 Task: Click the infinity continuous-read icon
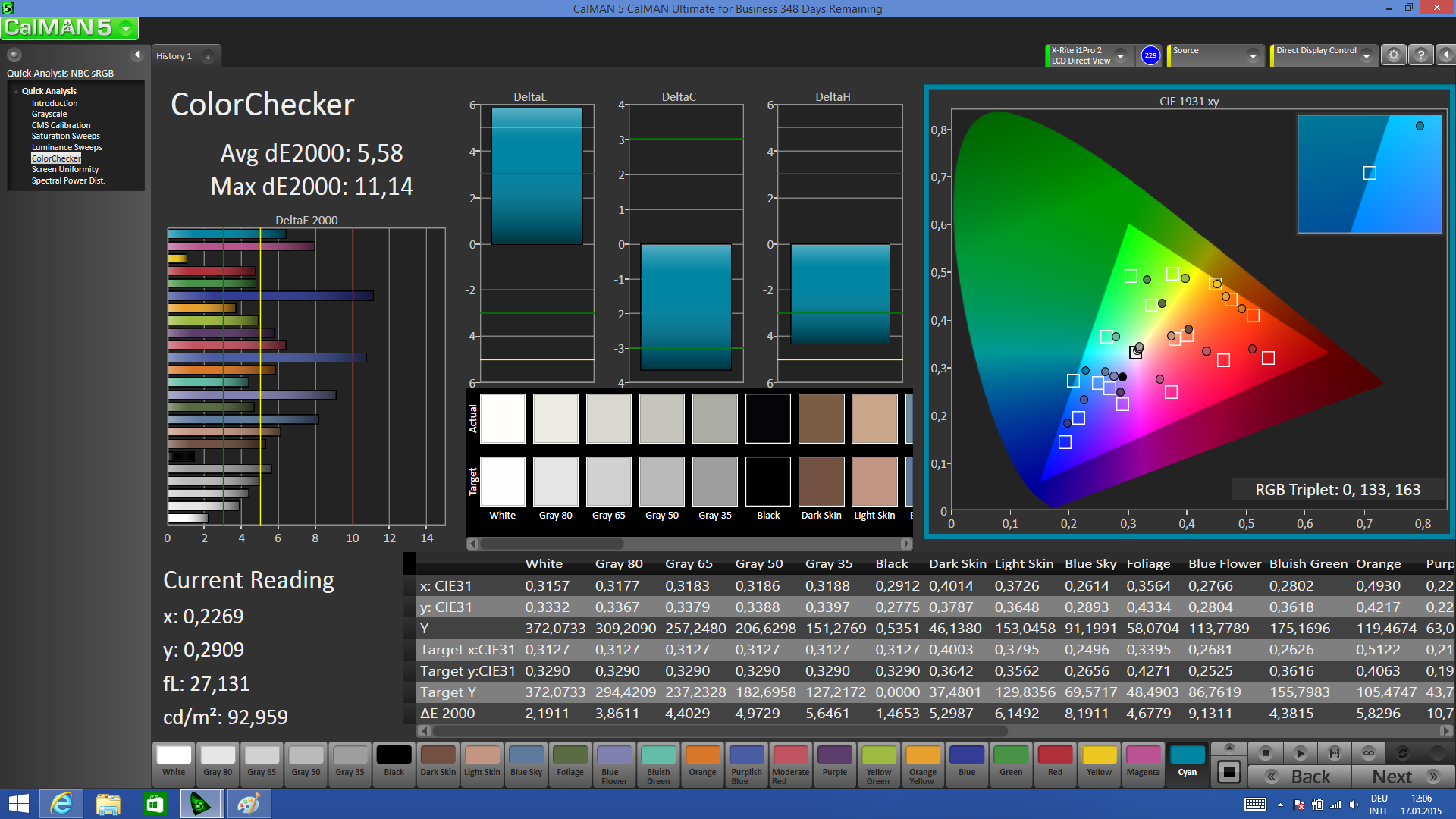coord(1368,753)
